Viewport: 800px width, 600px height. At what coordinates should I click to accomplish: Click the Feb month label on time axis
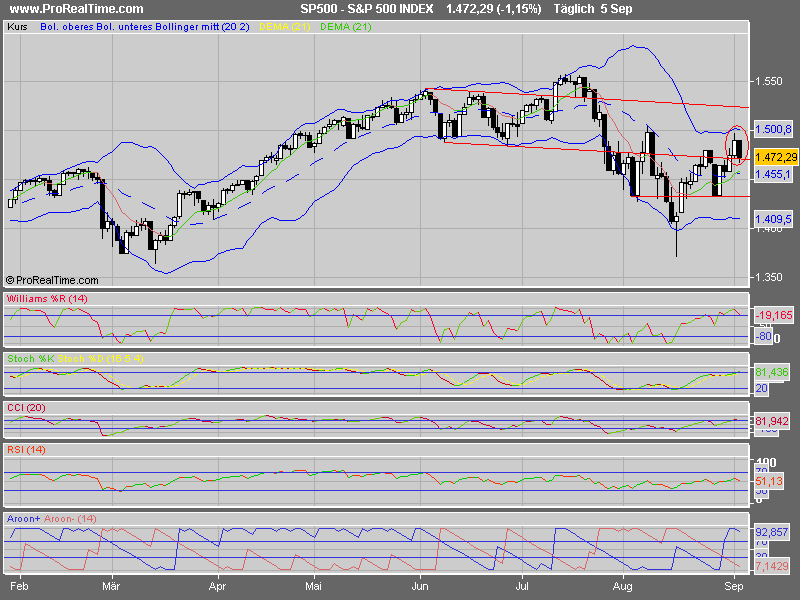coord(19,586)
